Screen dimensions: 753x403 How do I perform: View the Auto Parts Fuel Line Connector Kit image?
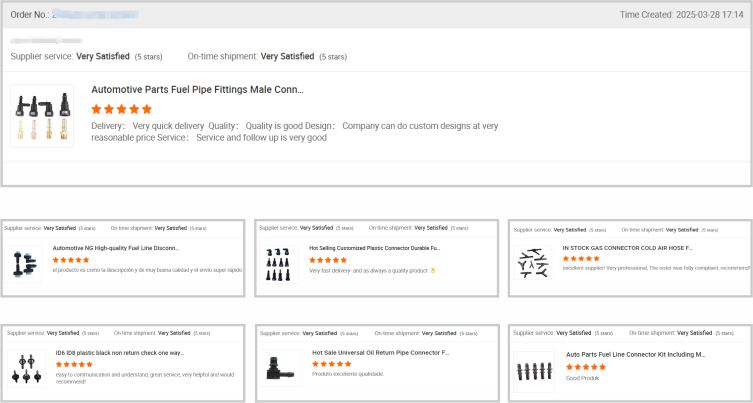tap(534, 371)
